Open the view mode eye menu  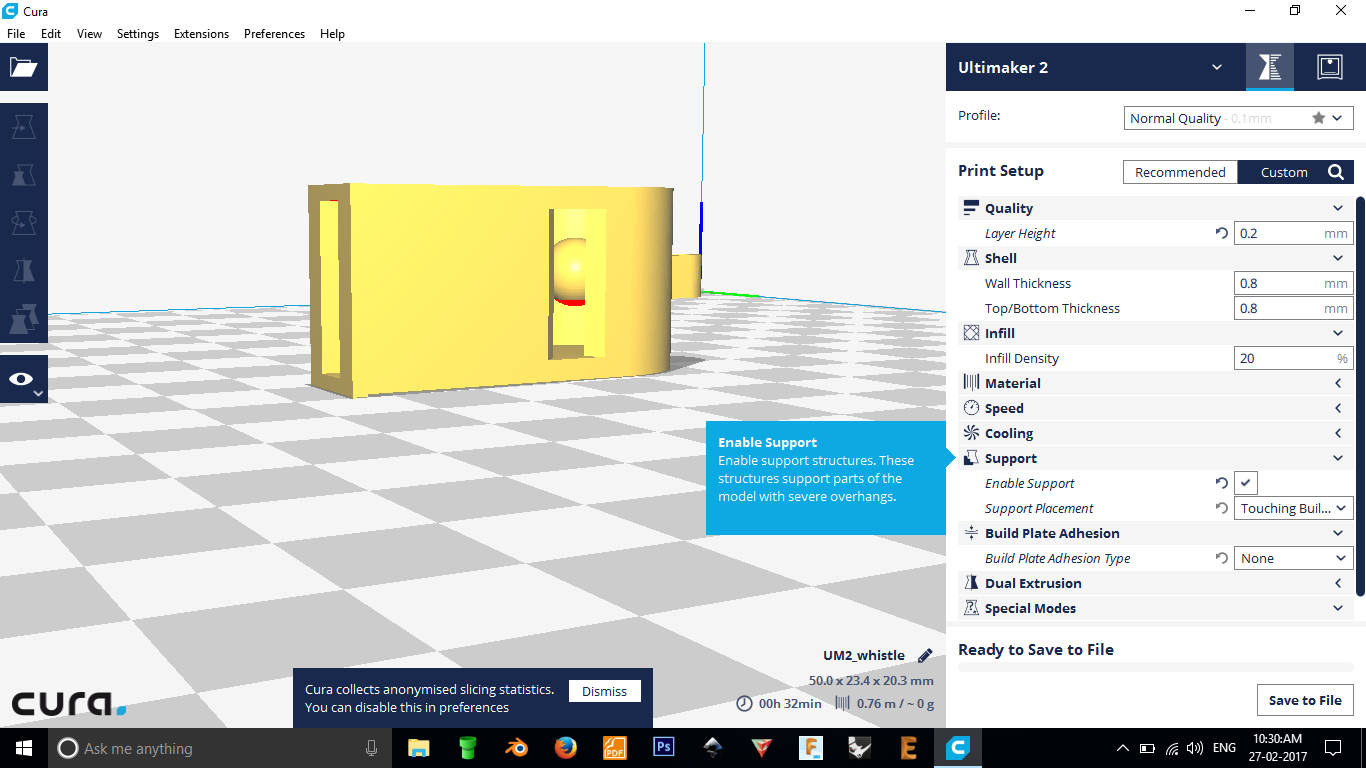tap(23, 379)
